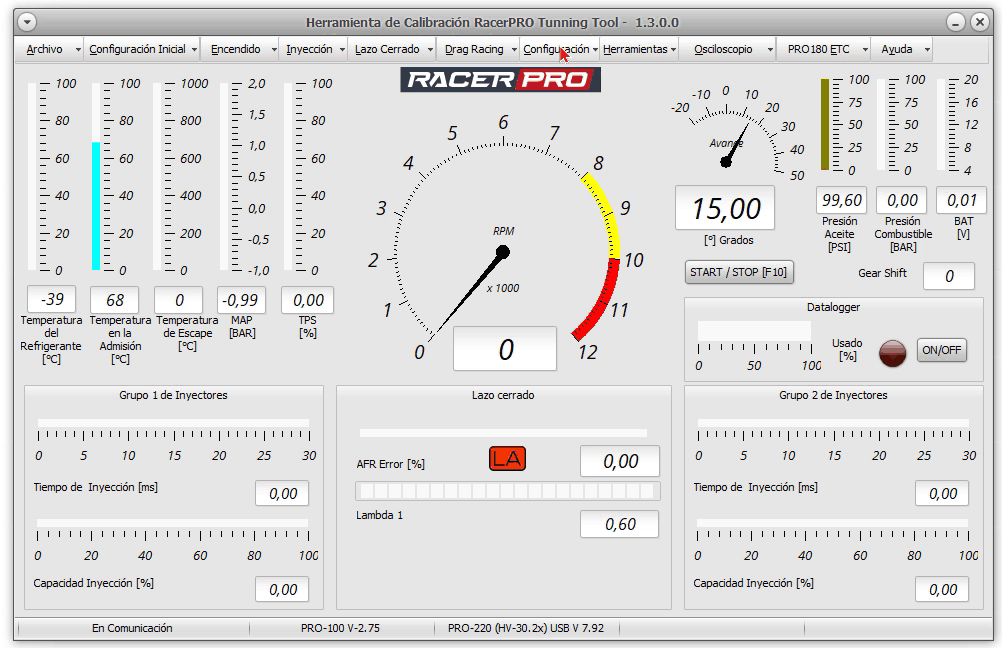Open the window menu button in title bar
This screenshot has width=1002, height=648.
27,22
